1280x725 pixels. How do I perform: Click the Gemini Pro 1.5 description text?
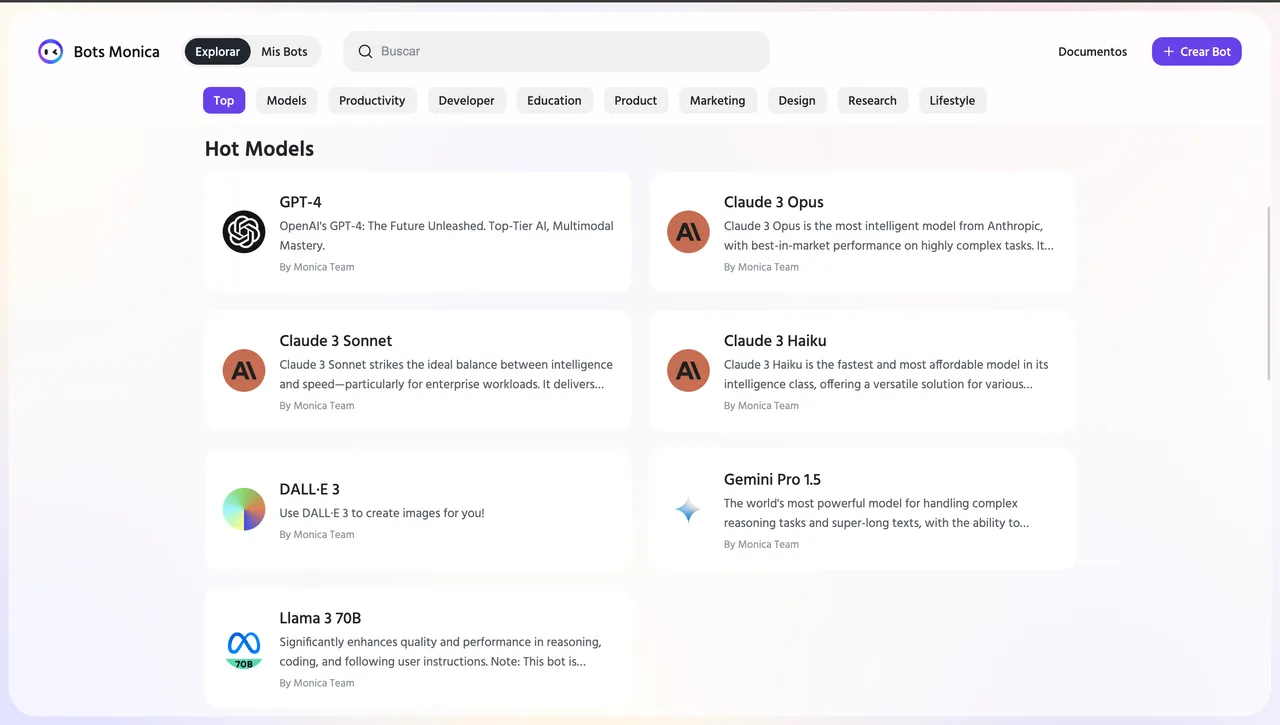tap(877, 513)
